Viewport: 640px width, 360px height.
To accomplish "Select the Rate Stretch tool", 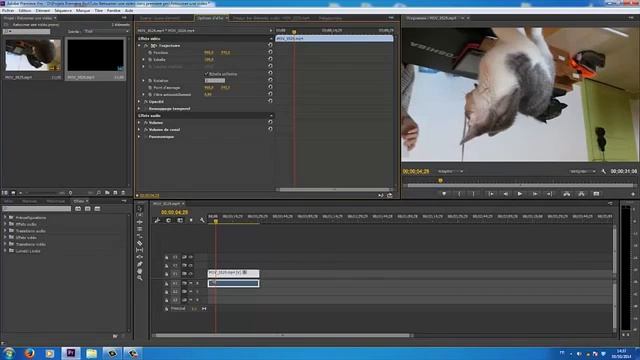I will pos(140,236).
